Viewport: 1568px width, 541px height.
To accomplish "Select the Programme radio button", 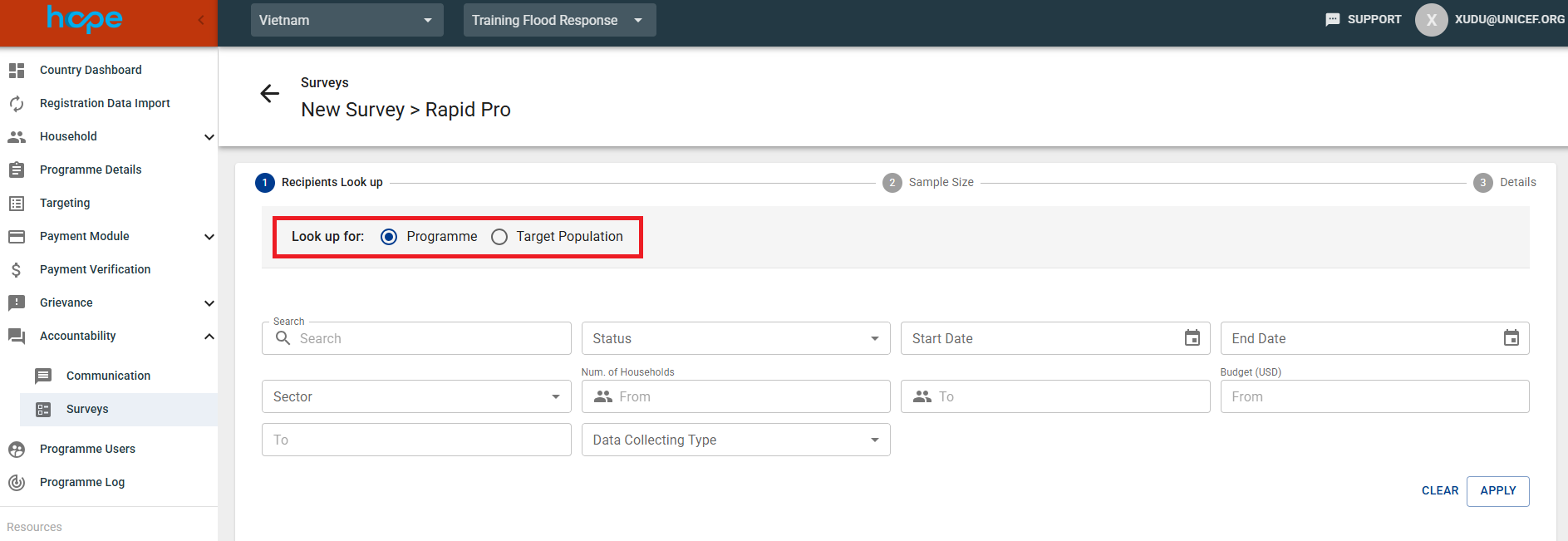I will [389, 237].
